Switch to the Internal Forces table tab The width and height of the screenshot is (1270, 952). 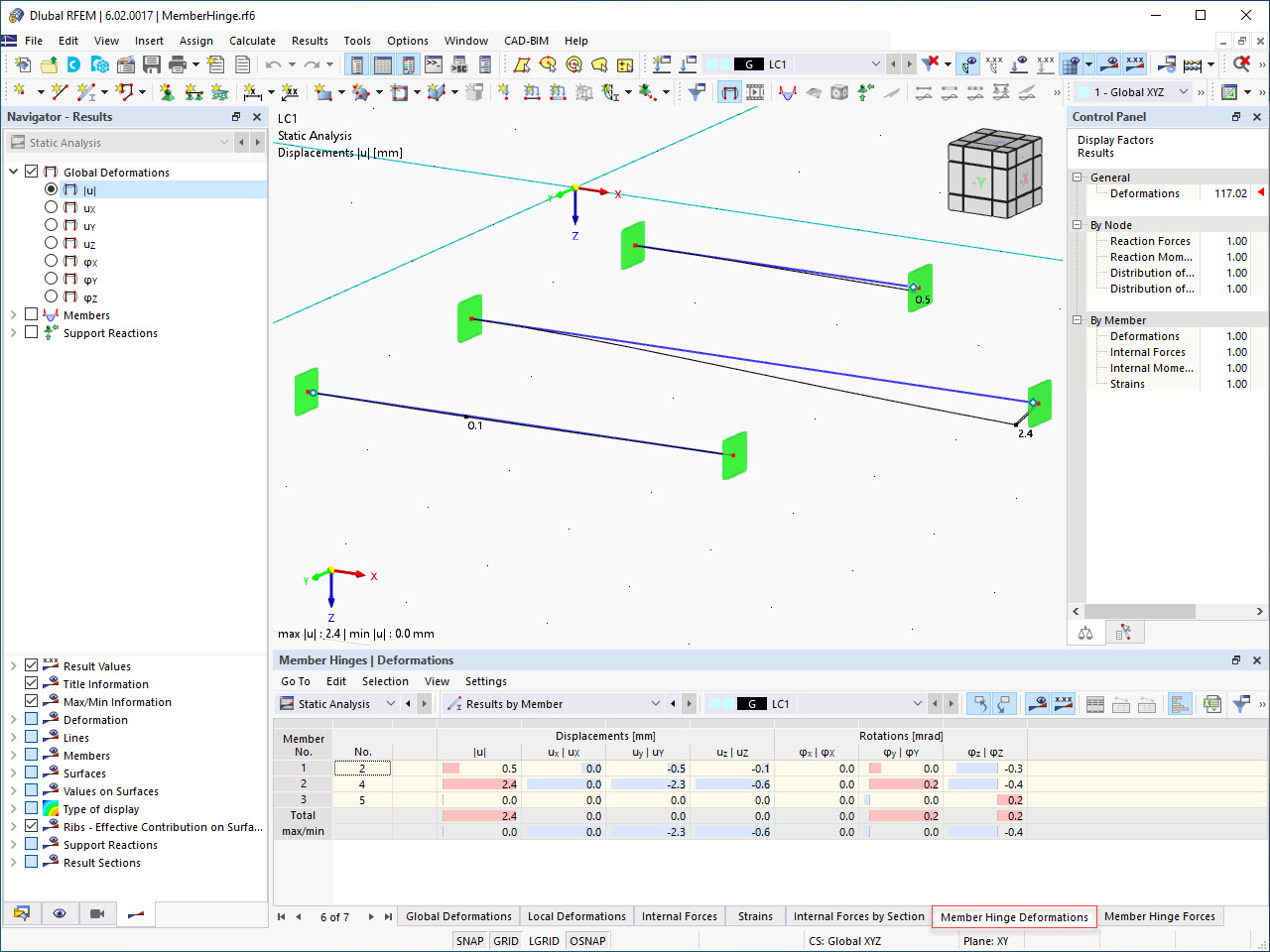click(x=679, y=915)
